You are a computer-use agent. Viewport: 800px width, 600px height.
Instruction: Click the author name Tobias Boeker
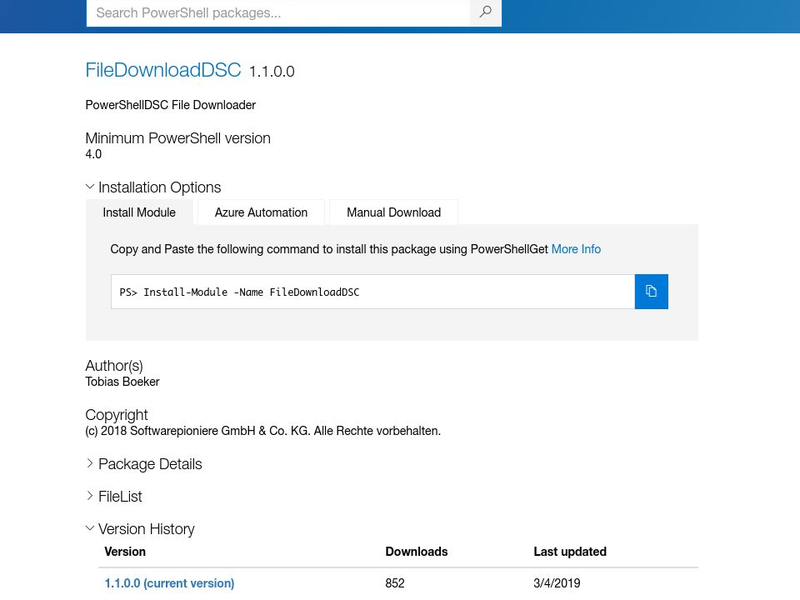[x=122, y=382]
